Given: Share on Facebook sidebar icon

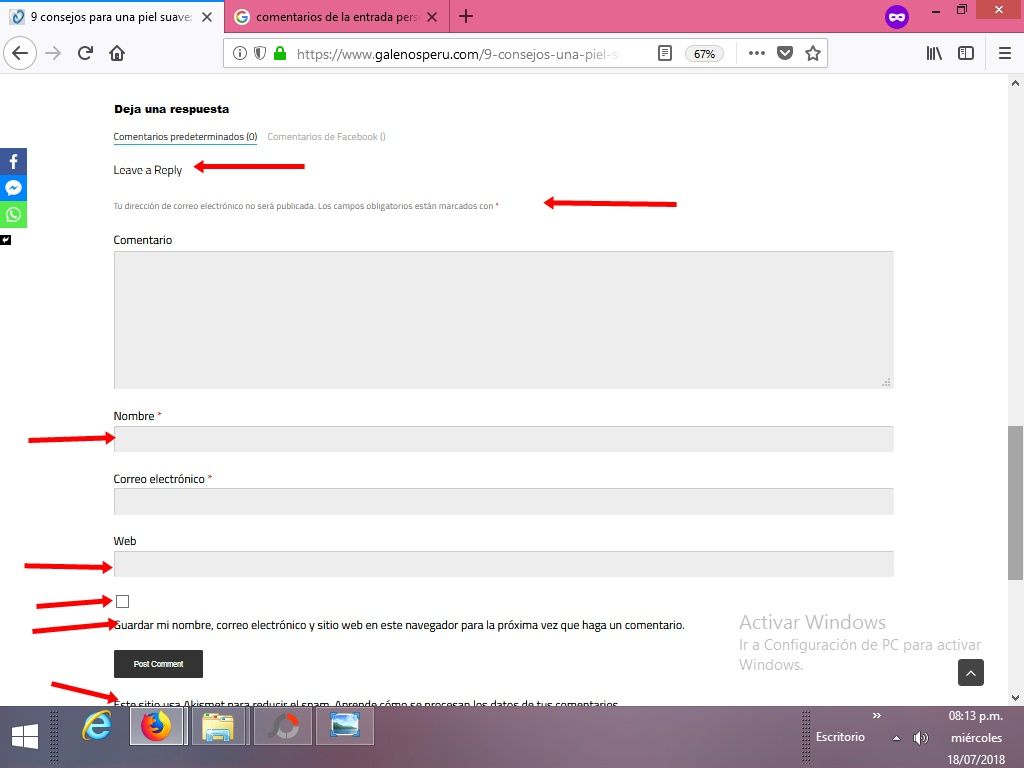Looking at the screenshot, I should [13, 161].
